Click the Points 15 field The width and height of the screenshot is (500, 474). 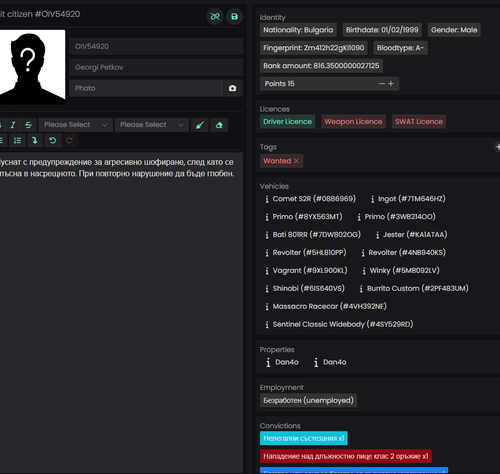click(x=329, y=84)
